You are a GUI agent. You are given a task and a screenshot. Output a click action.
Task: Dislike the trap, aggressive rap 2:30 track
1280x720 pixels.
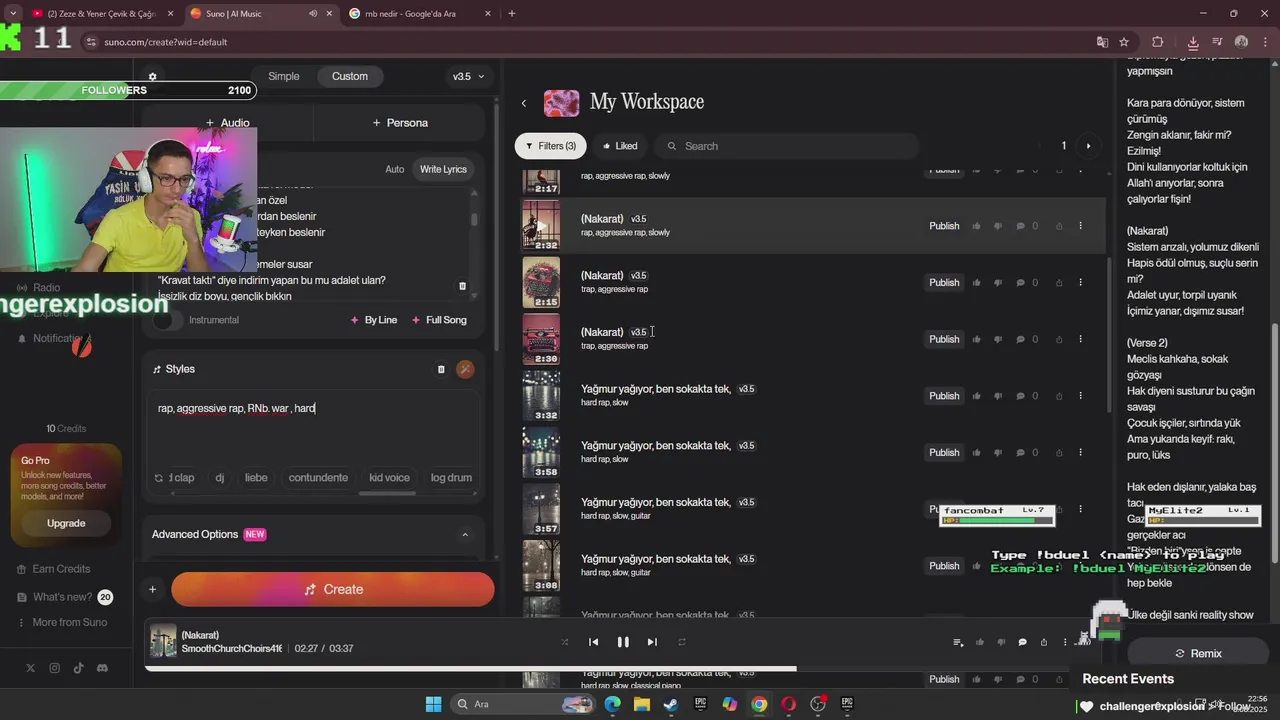point(997,339)
